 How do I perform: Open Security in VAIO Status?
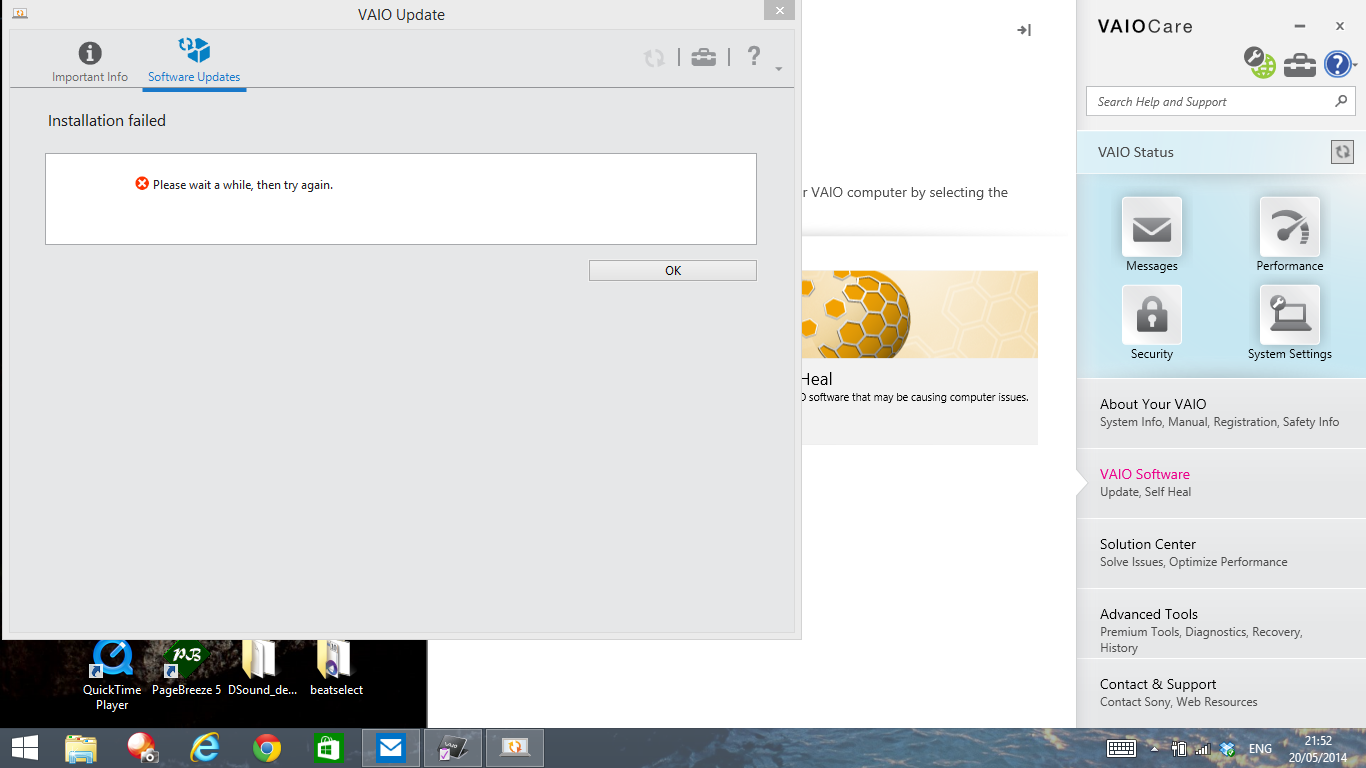[x=1151, y=315]
